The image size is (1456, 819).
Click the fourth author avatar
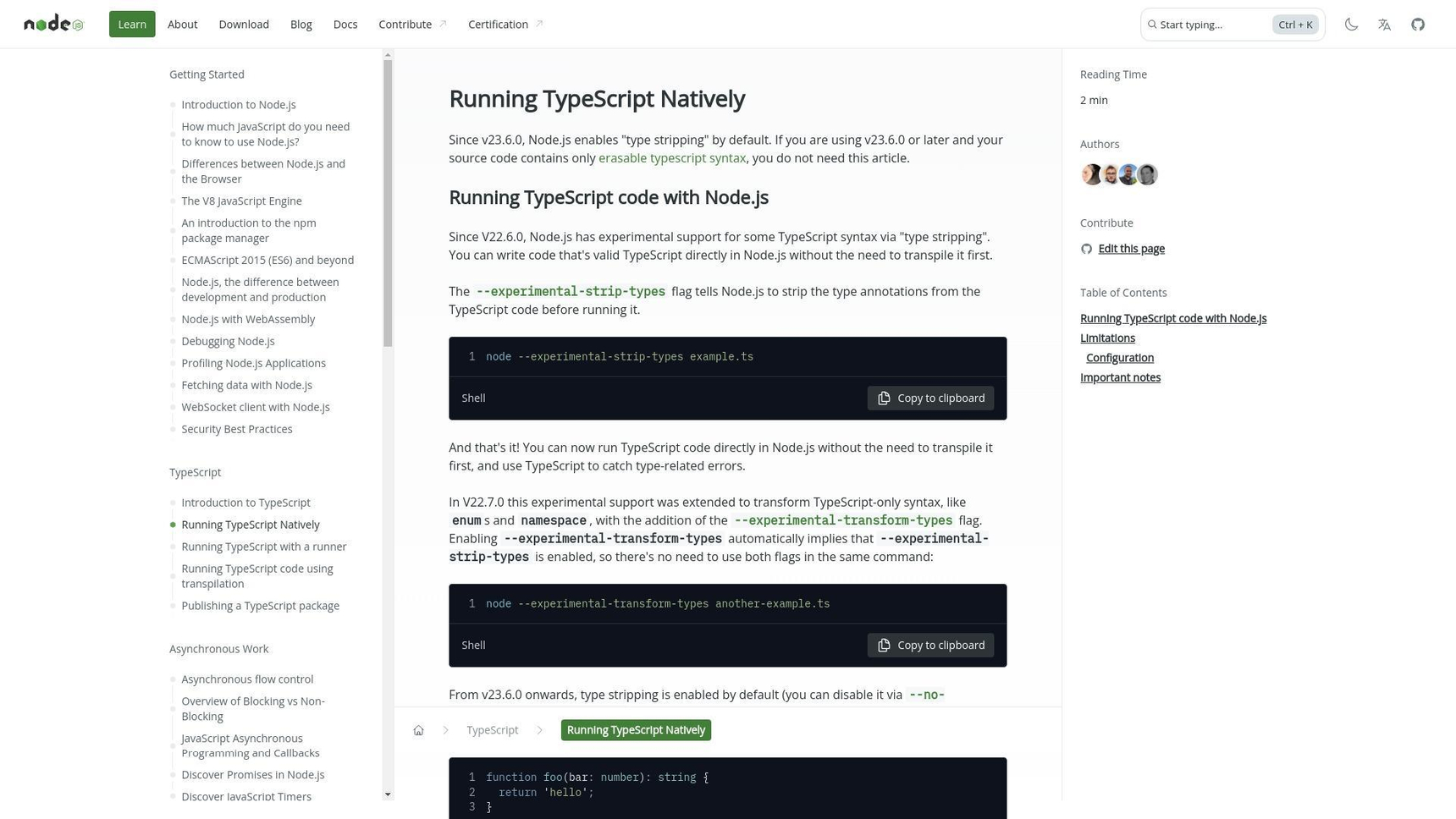pos(1147,174)
